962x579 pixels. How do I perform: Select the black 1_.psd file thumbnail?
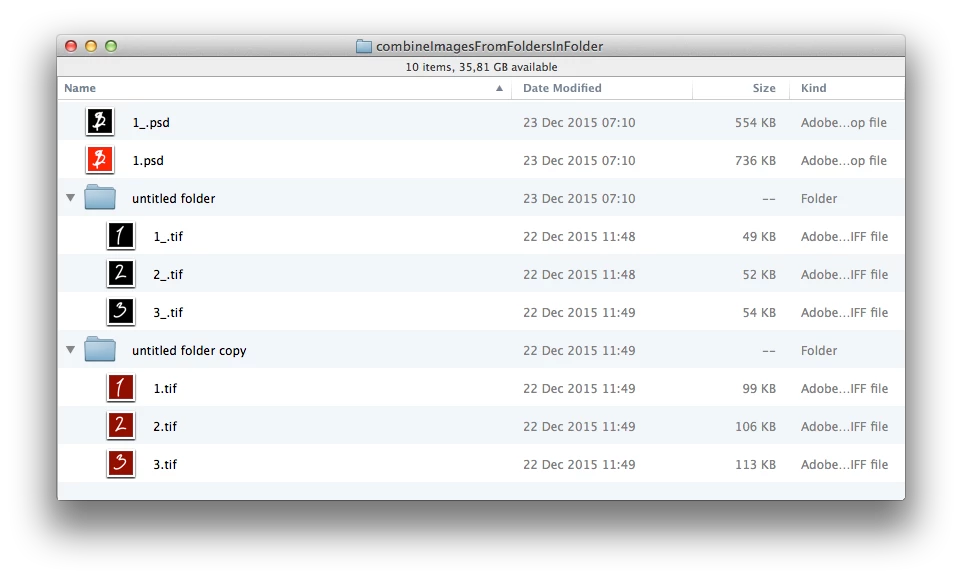click(x=99, y=121)
